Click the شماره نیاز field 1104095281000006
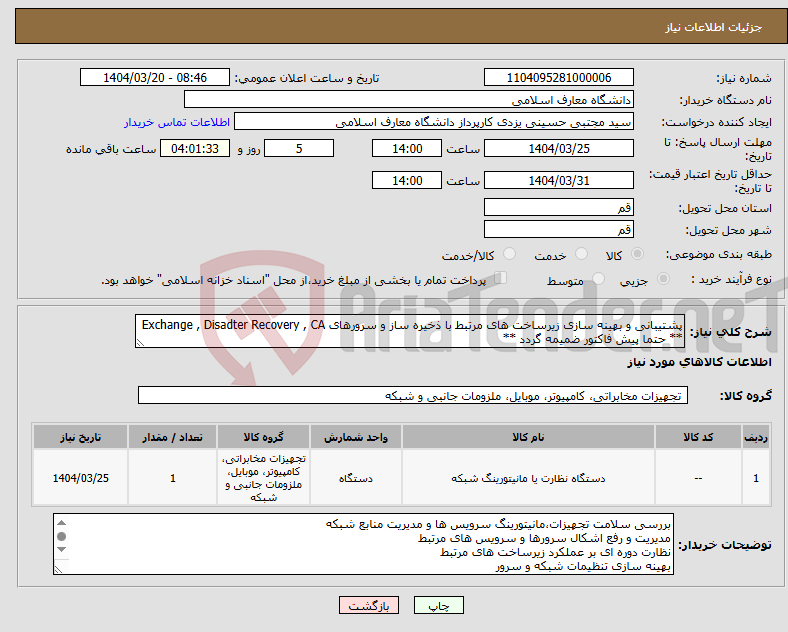 [x=558, y=77]
